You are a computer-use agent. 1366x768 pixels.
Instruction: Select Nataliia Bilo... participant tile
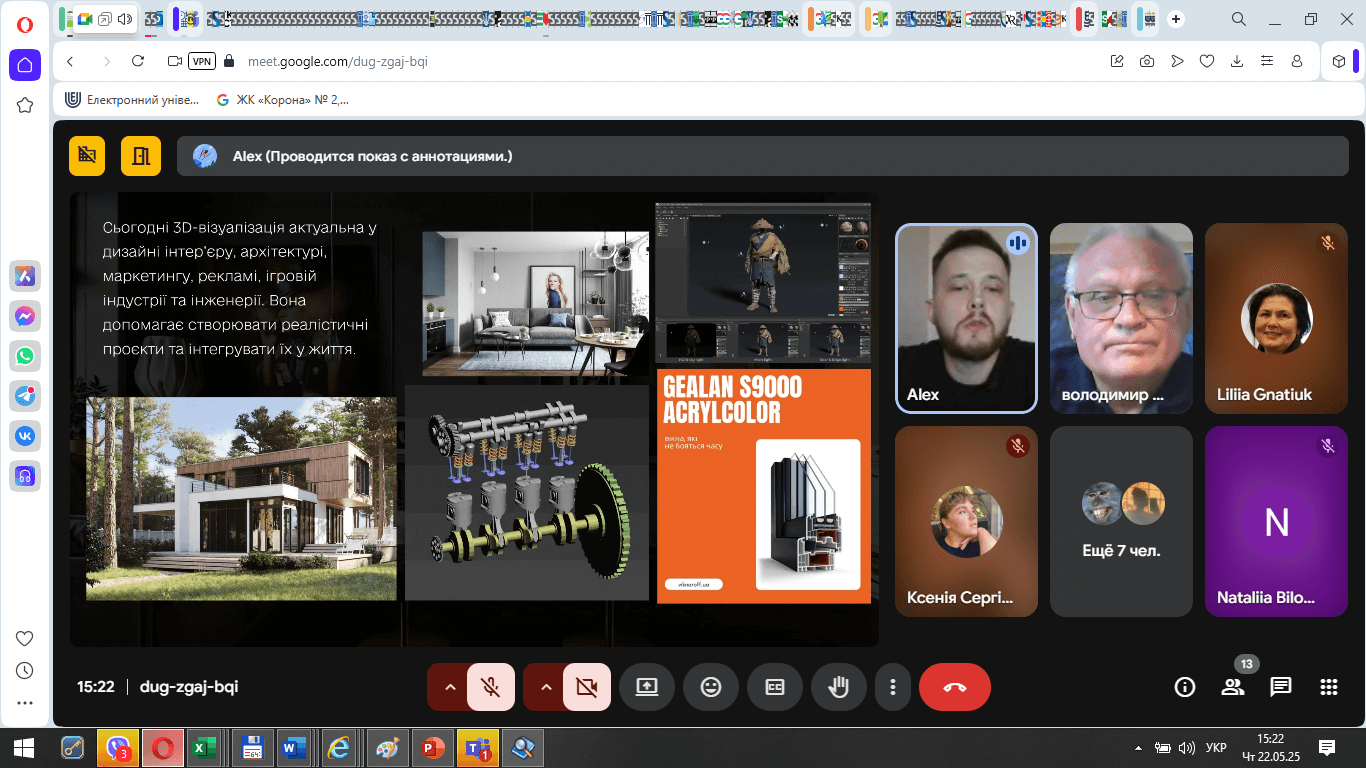coord(1276,521)
